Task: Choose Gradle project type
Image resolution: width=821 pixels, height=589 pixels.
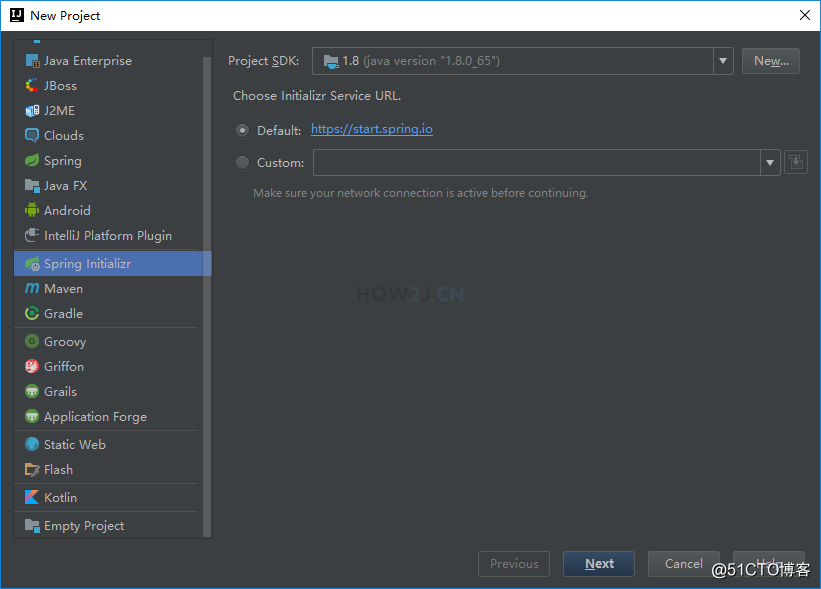Action: (108, 314)
